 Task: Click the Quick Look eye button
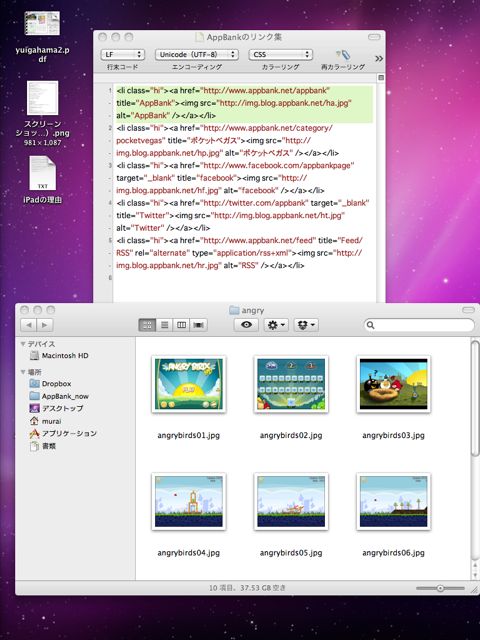coord(246,325)
